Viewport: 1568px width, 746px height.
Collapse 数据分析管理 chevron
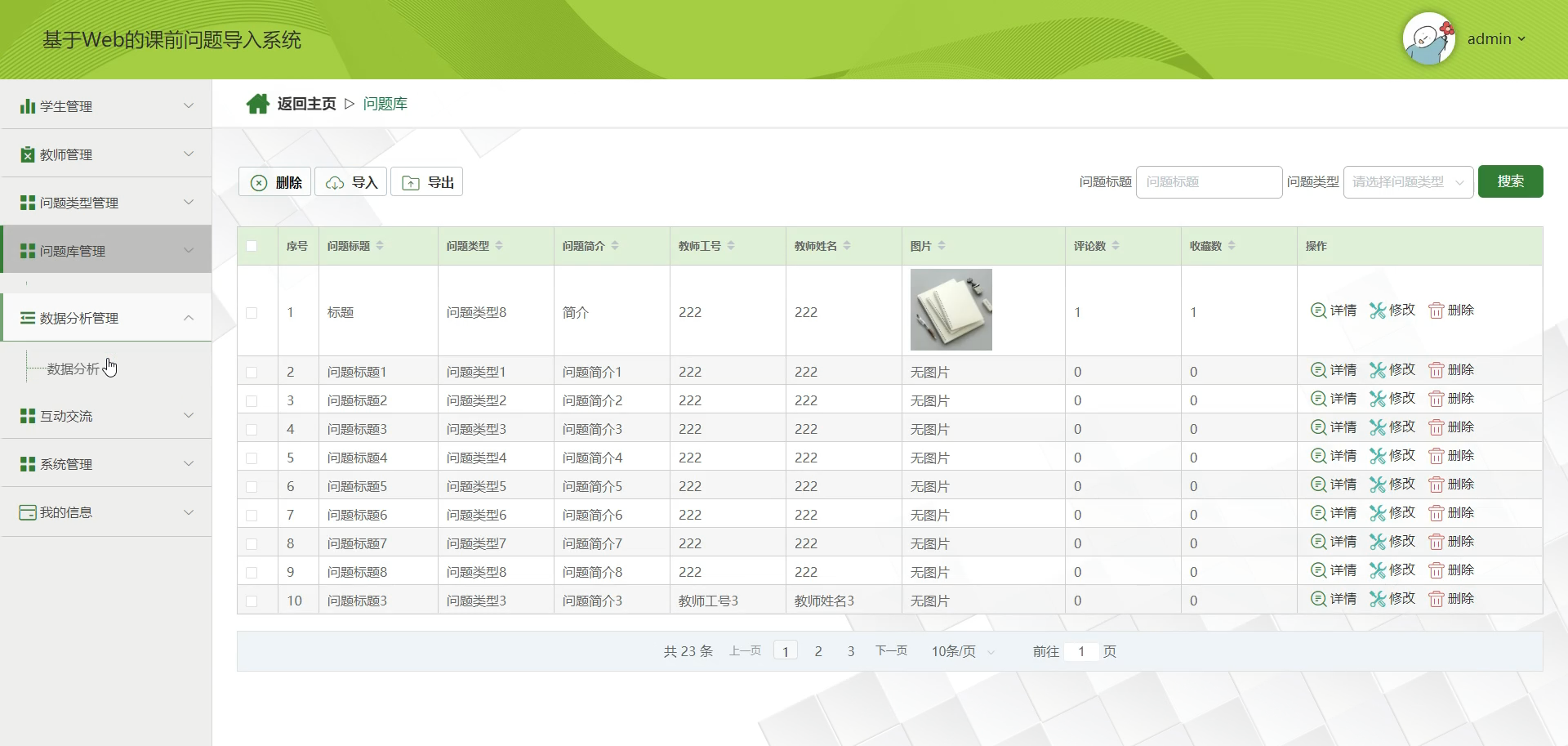coord(189,318)
